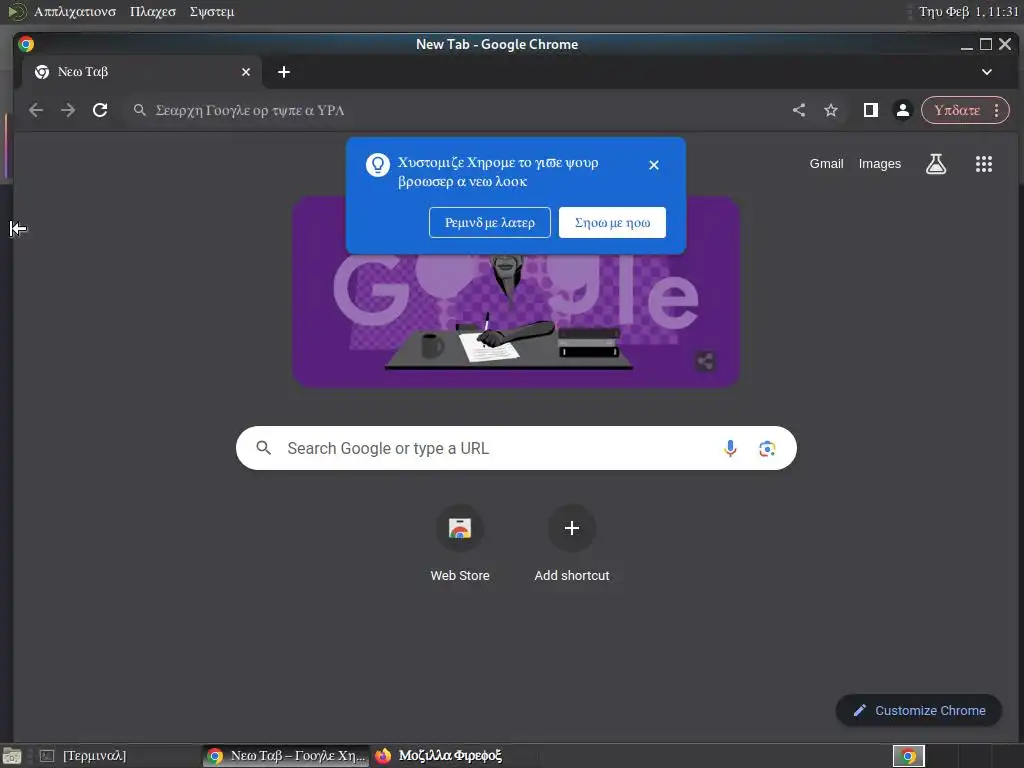Focus the Google search box
This screenshot has width=1024, height=768.
tap(516, 448)
